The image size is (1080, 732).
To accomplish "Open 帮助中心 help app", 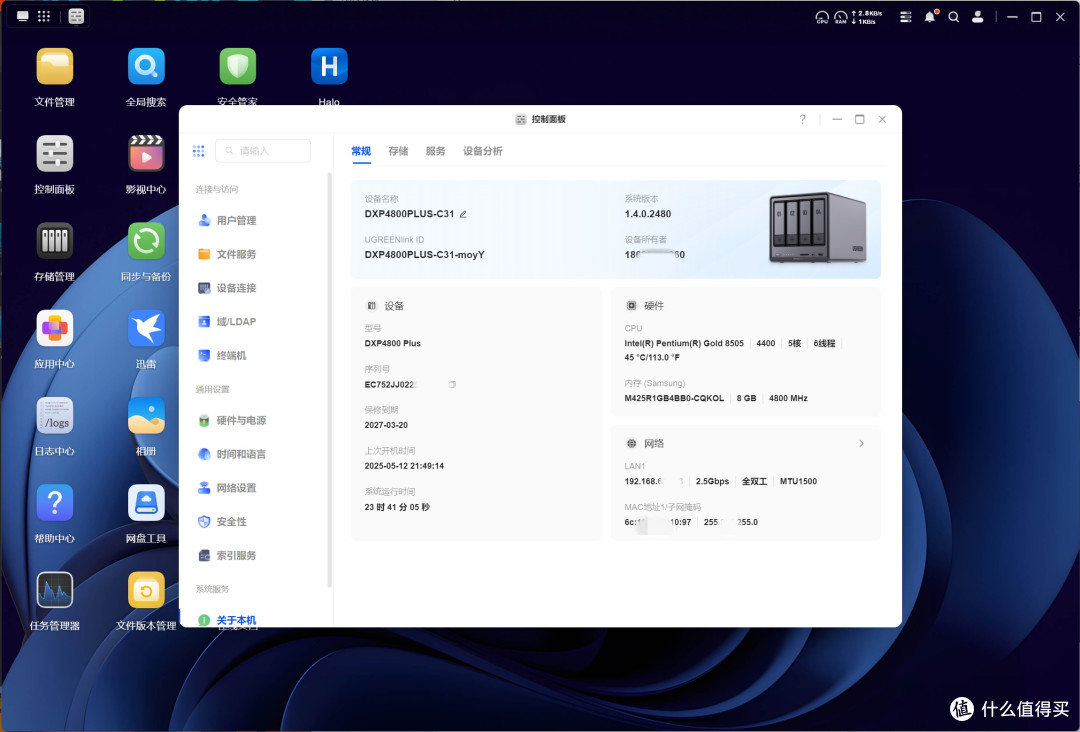I will (54, 503).
